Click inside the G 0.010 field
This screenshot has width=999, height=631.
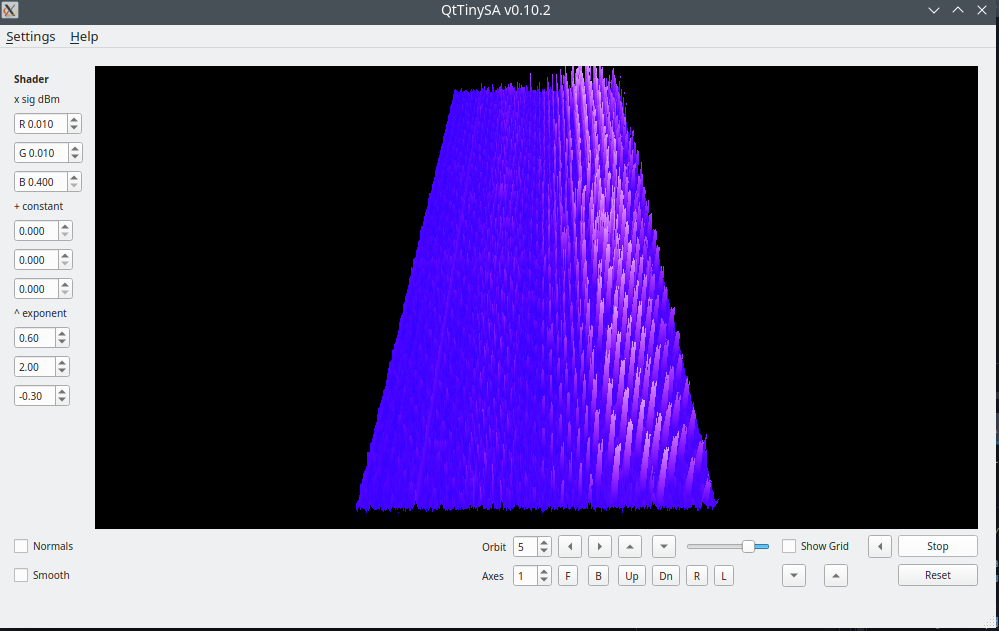[x=41, y=152]
